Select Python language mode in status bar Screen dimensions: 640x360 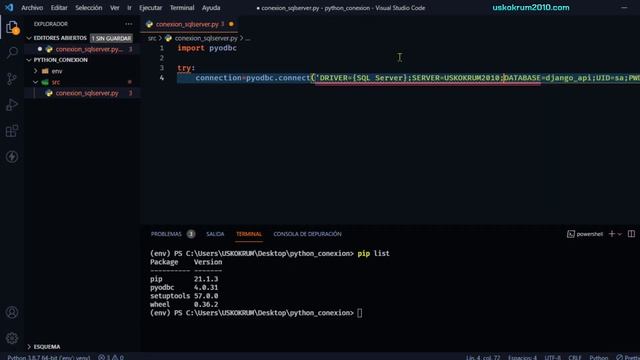[x=599, y=357]
